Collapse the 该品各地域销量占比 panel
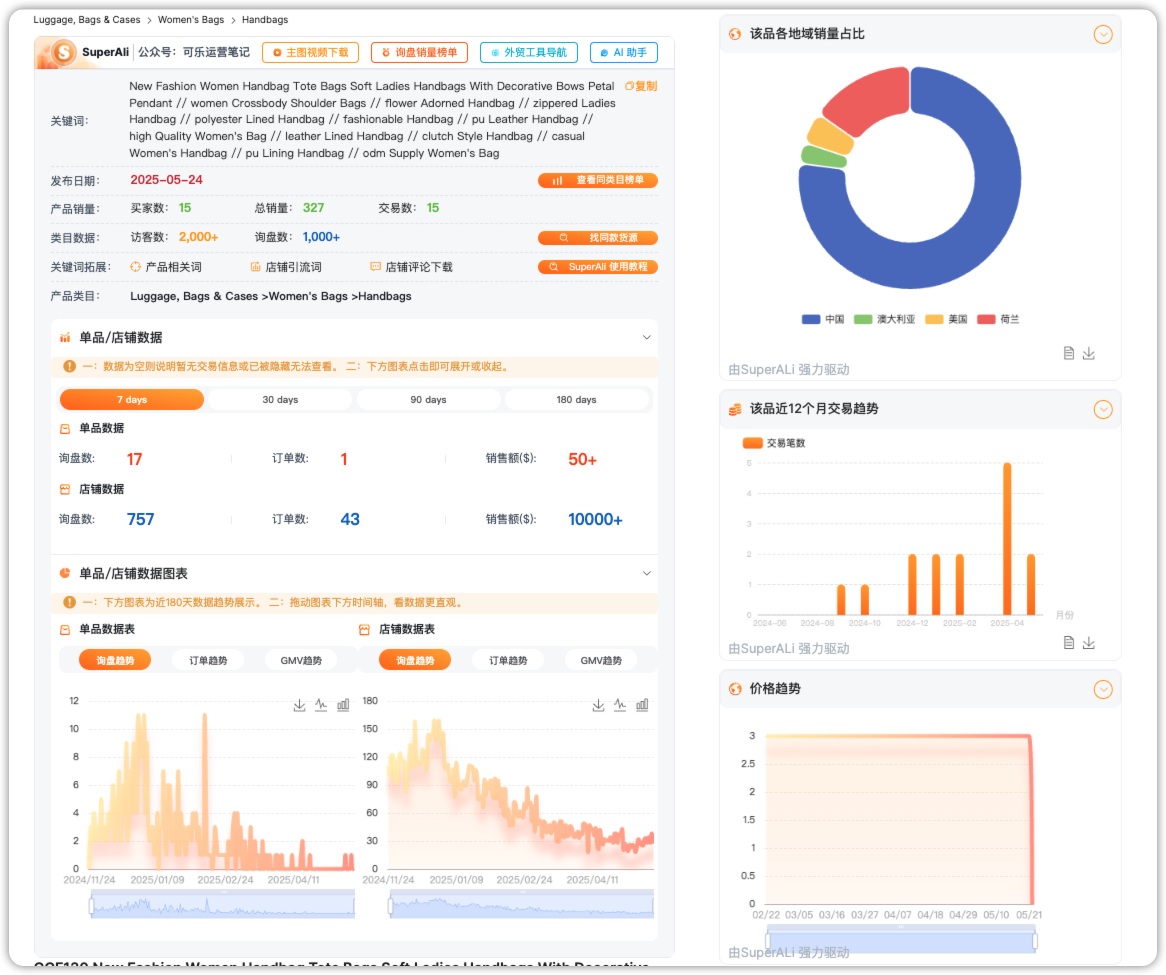Image resolution: width=1166 pixels, height=975 pixels. (1104, 34)
